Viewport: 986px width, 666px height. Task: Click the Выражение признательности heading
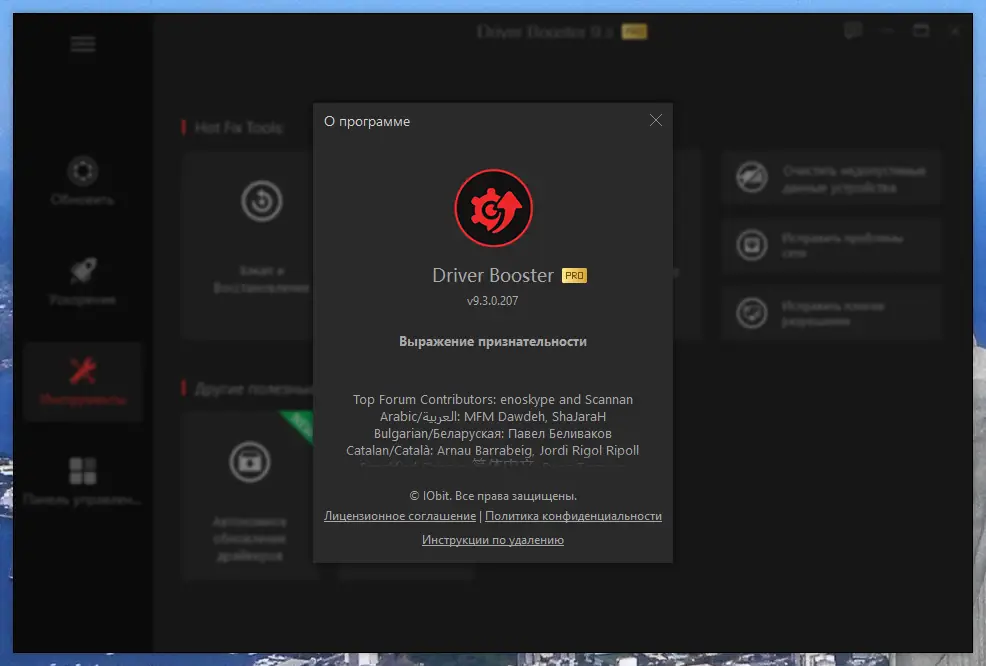point(493,341)
